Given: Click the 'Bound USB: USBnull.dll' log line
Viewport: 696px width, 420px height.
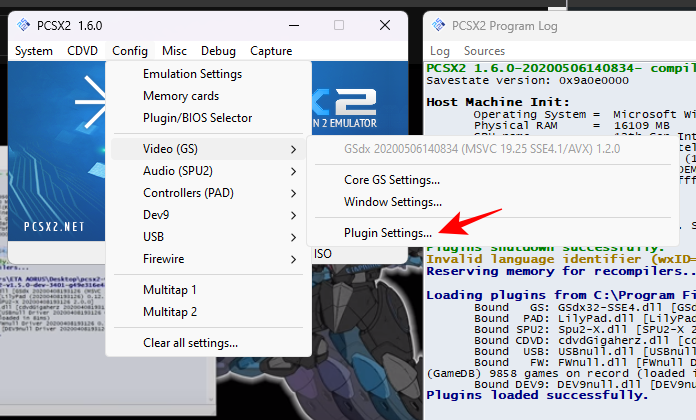Looking at the screenshot, I should pyautogui.click(x=585, y=352).
